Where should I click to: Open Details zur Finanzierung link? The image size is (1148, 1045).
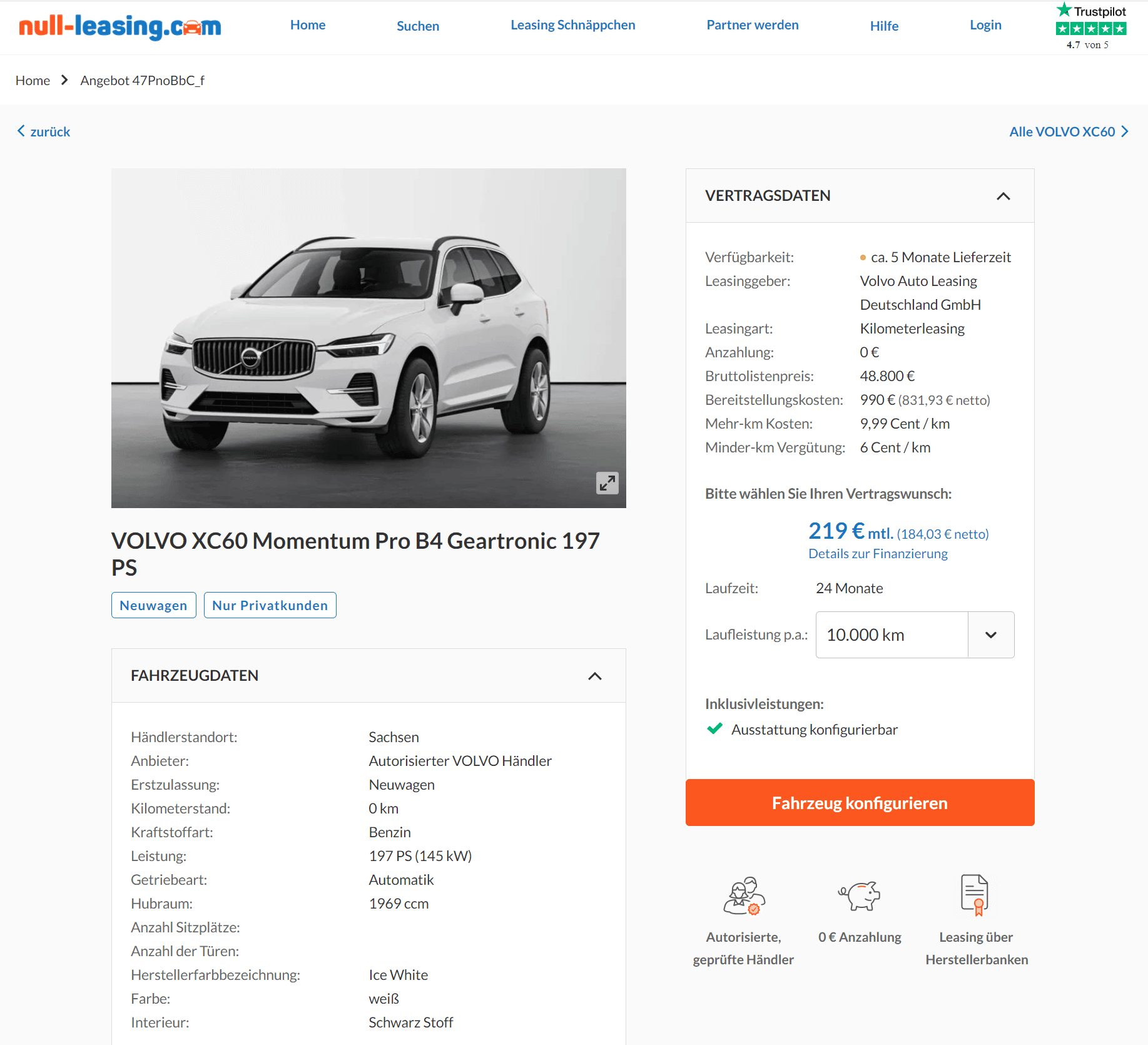[878, 554]
